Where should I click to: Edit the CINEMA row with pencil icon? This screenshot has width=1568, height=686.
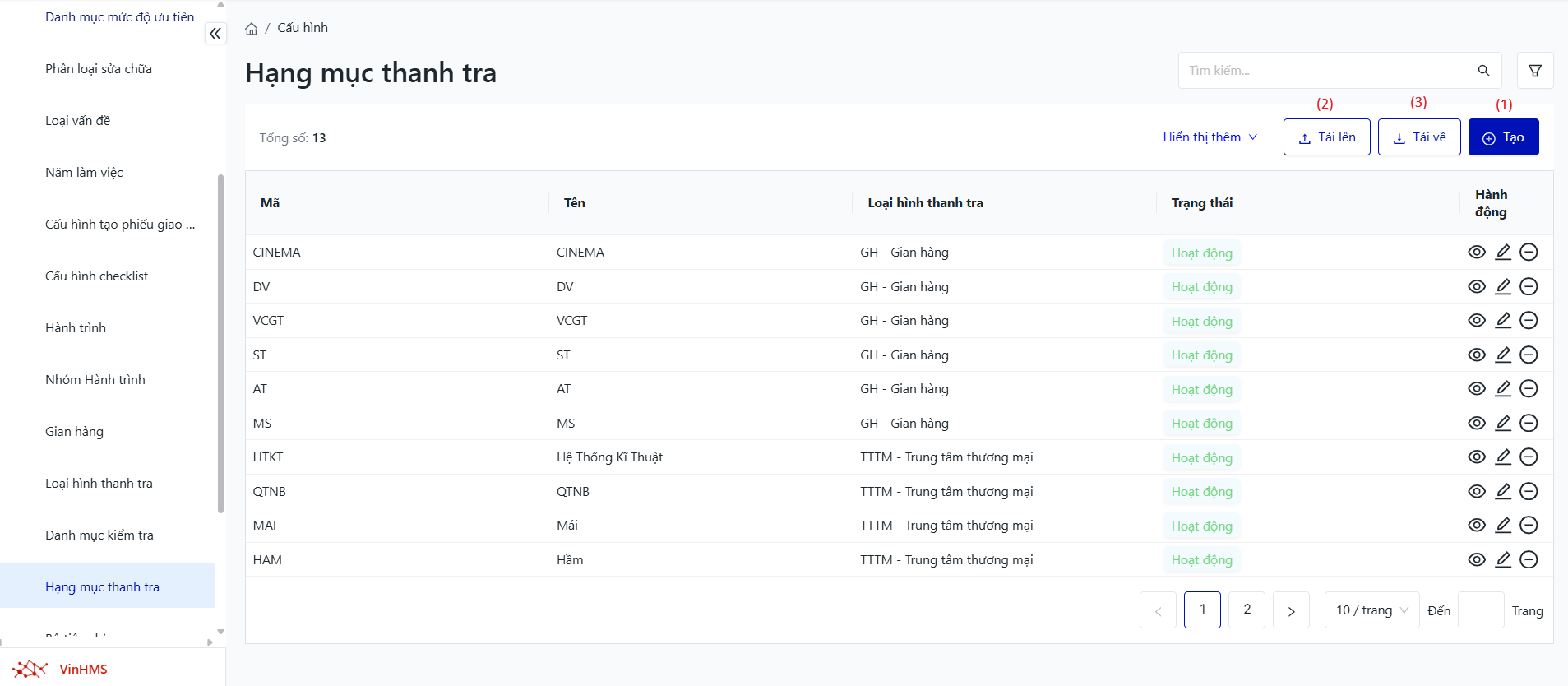[1502, 253]
